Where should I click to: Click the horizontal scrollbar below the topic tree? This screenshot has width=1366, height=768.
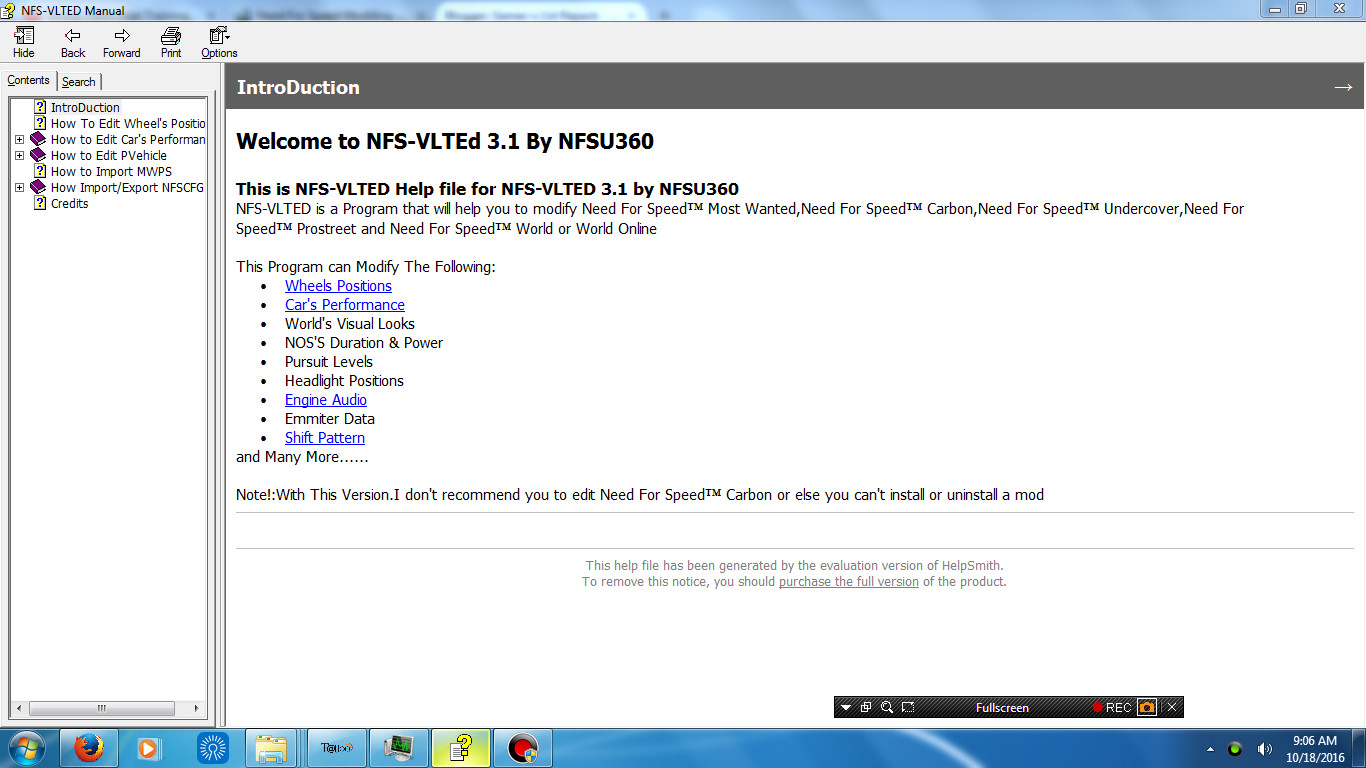[x=102, y=708]
